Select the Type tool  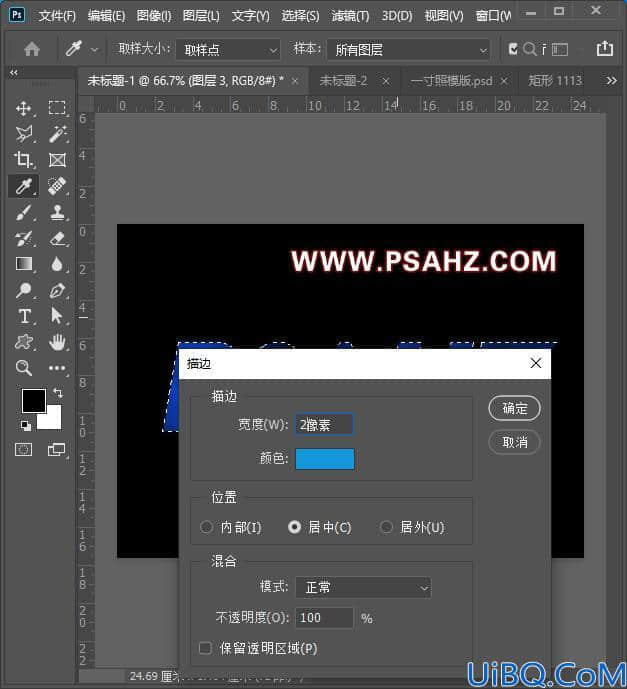pos(24,316)
